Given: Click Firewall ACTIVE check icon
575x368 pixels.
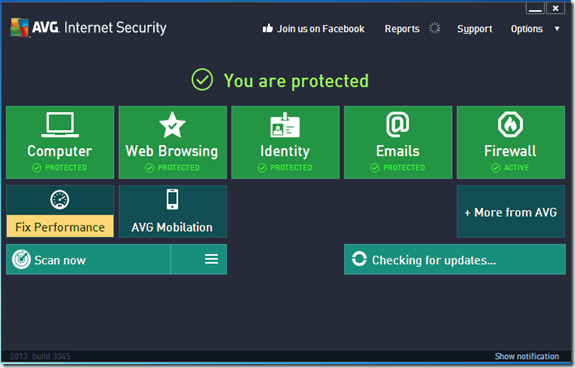Looking at the screenshot, I should click(x=495, y=168).
